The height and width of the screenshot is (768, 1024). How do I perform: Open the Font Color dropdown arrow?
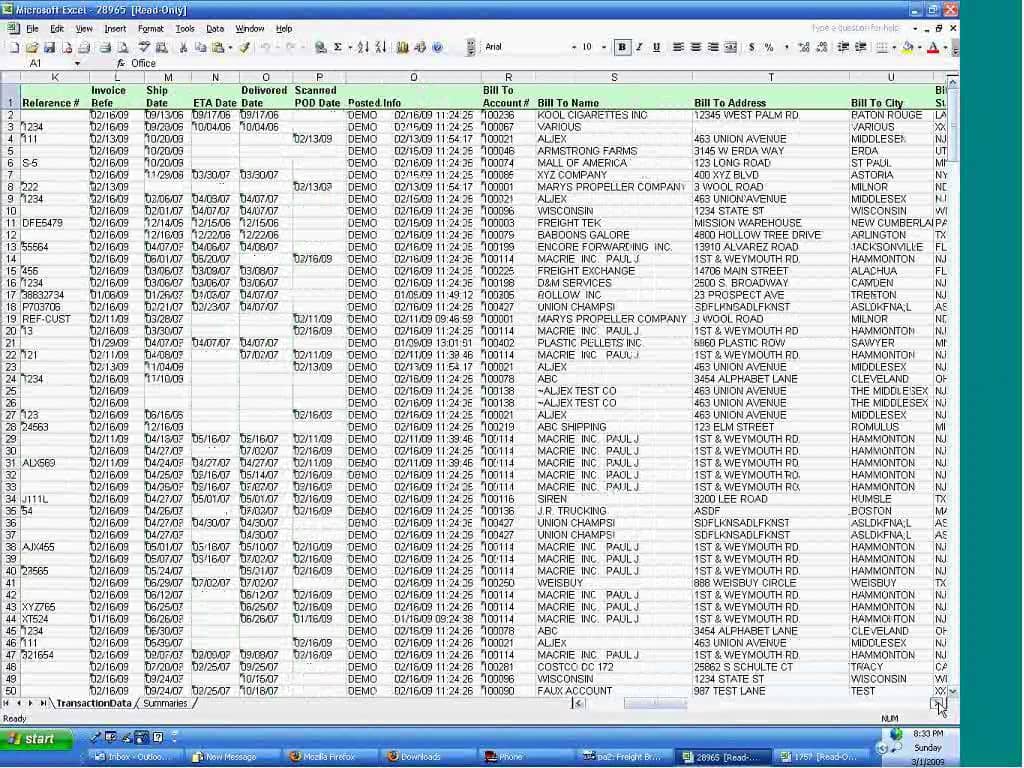[945, 47]
